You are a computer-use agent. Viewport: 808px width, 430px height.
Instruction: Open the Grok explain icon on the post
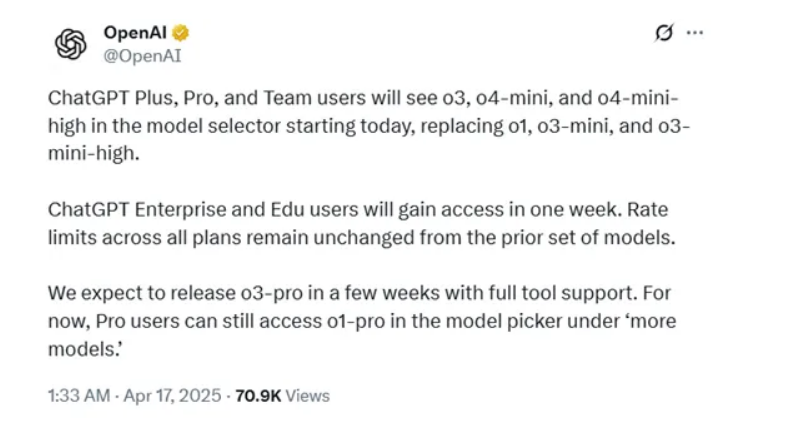coord(664,33)
